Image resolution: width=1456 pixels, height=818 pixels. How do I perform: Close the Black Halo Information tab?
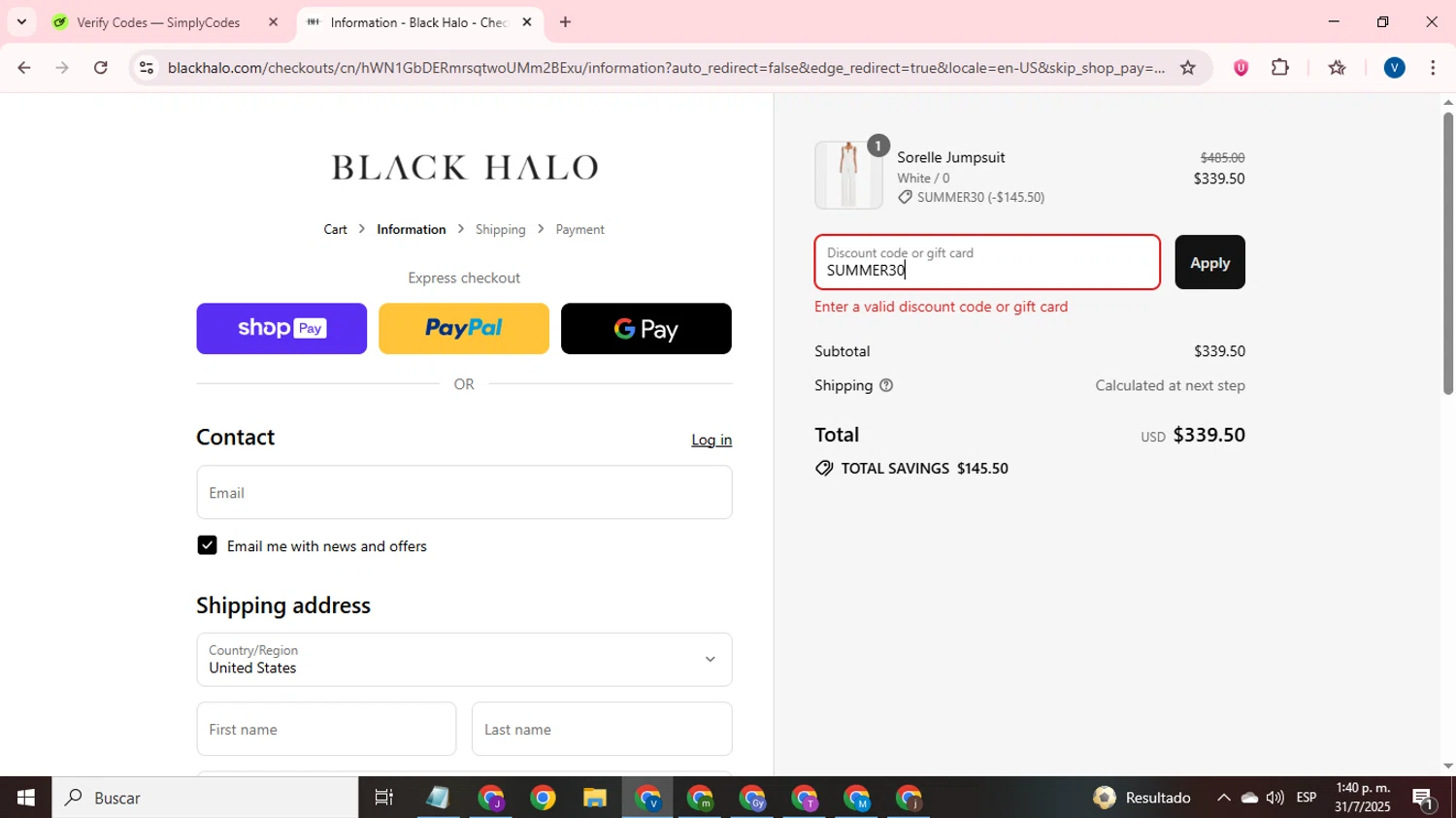coord(527,22)
